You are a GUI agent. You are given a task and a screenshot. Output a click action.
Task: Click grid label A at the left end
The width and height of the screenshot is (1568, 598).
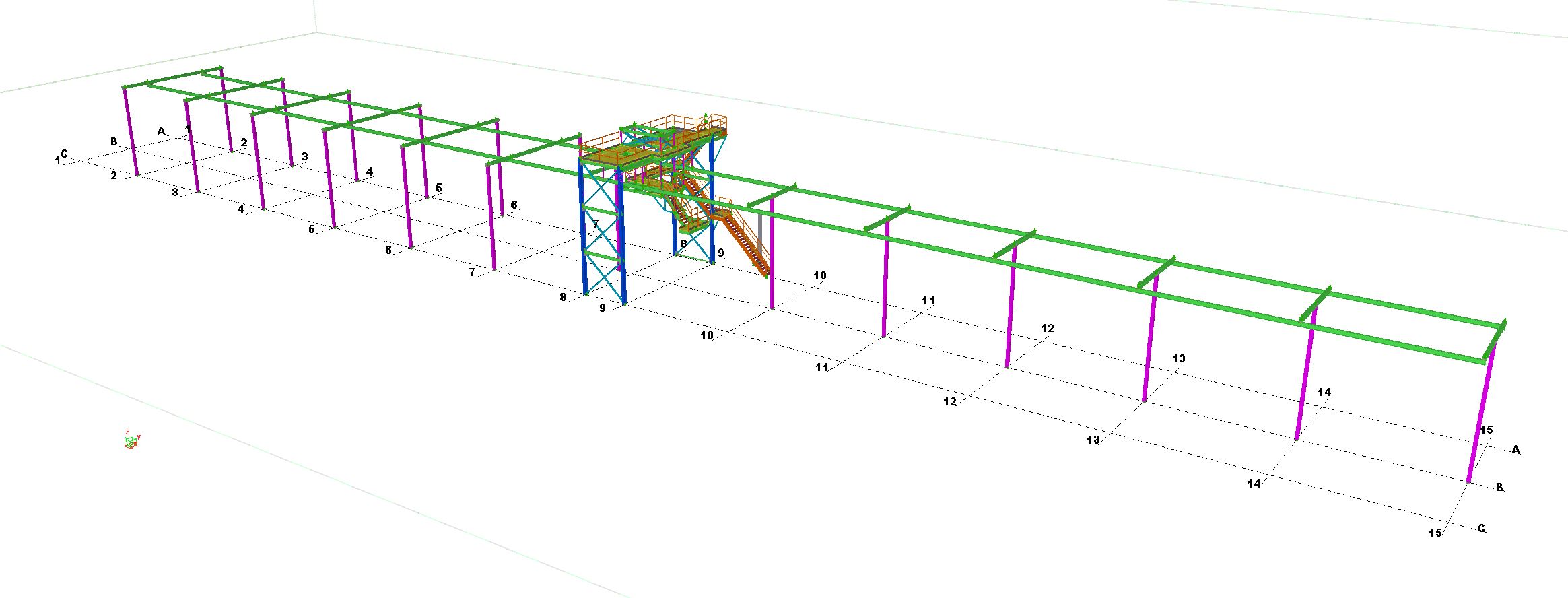pos(161,131)
